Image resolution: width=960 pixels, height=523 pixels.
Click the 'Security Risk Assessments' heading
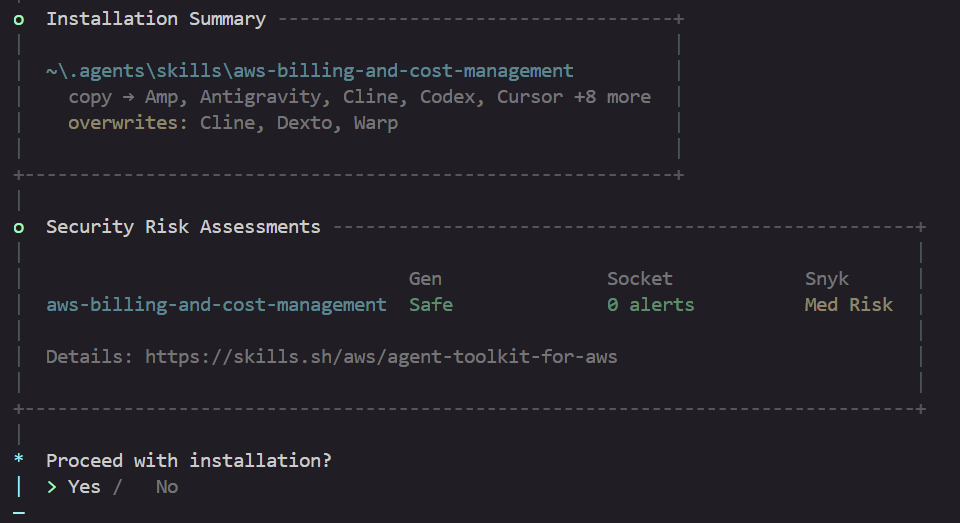pos(183,227)
